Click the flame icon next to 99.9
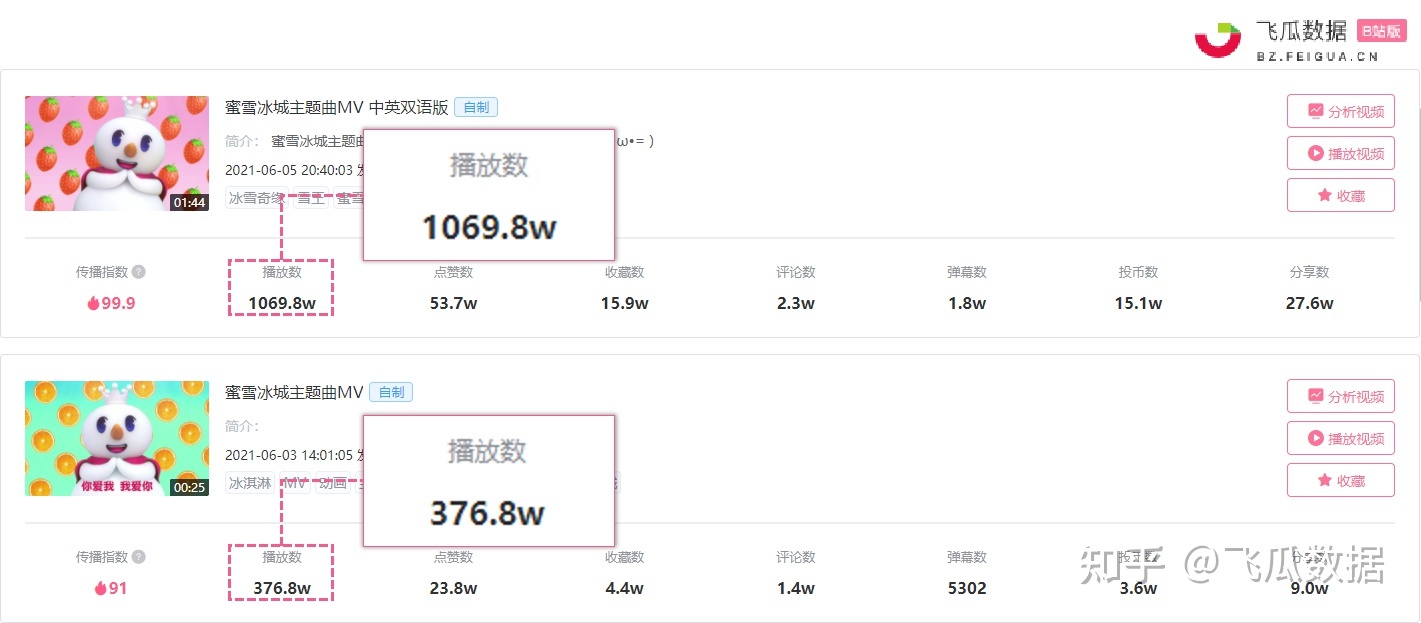The image size is (1421, 623). (92, 303)
